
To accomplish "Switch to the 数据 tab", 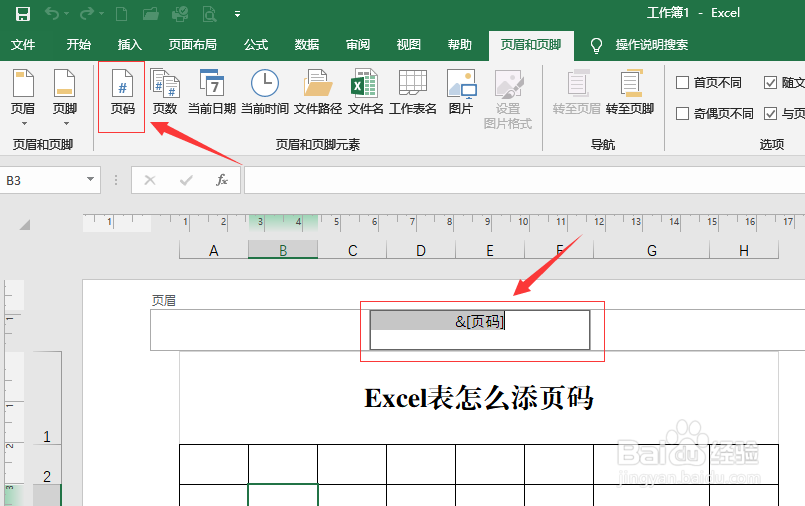I will [x=307, y=45].
